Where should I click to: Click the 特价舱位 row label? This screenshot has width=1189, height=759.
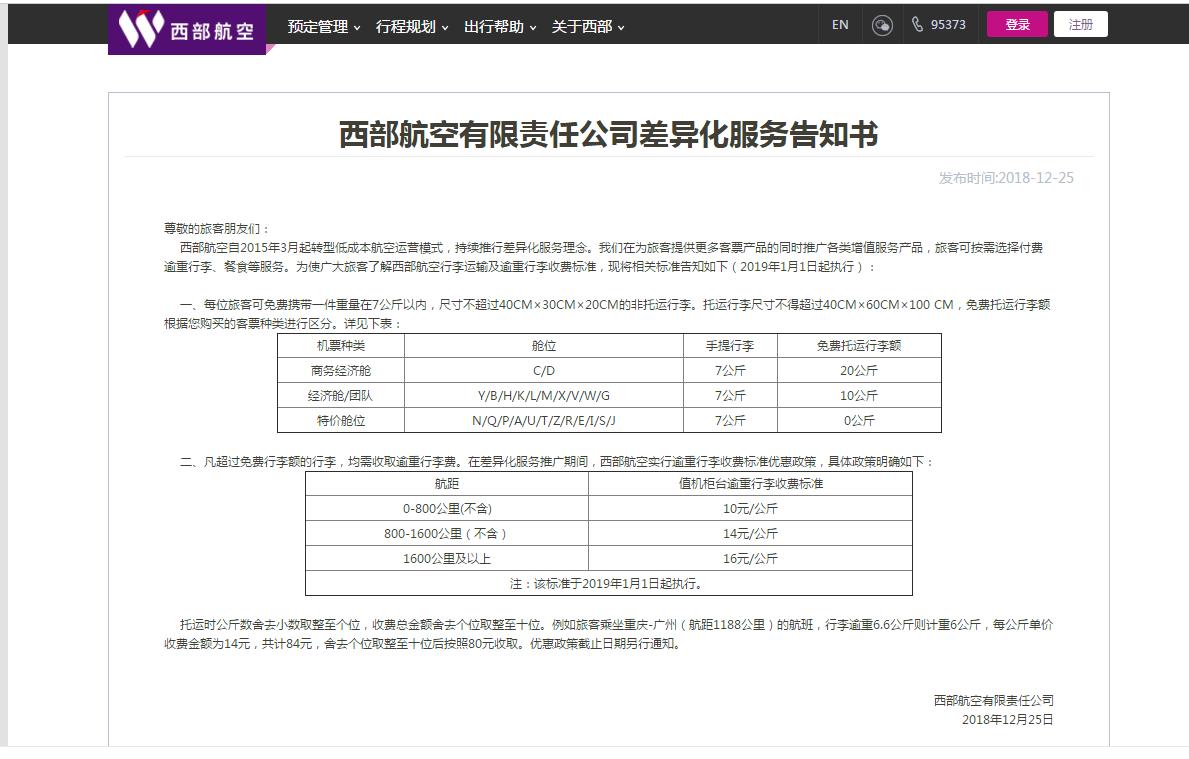341,421
